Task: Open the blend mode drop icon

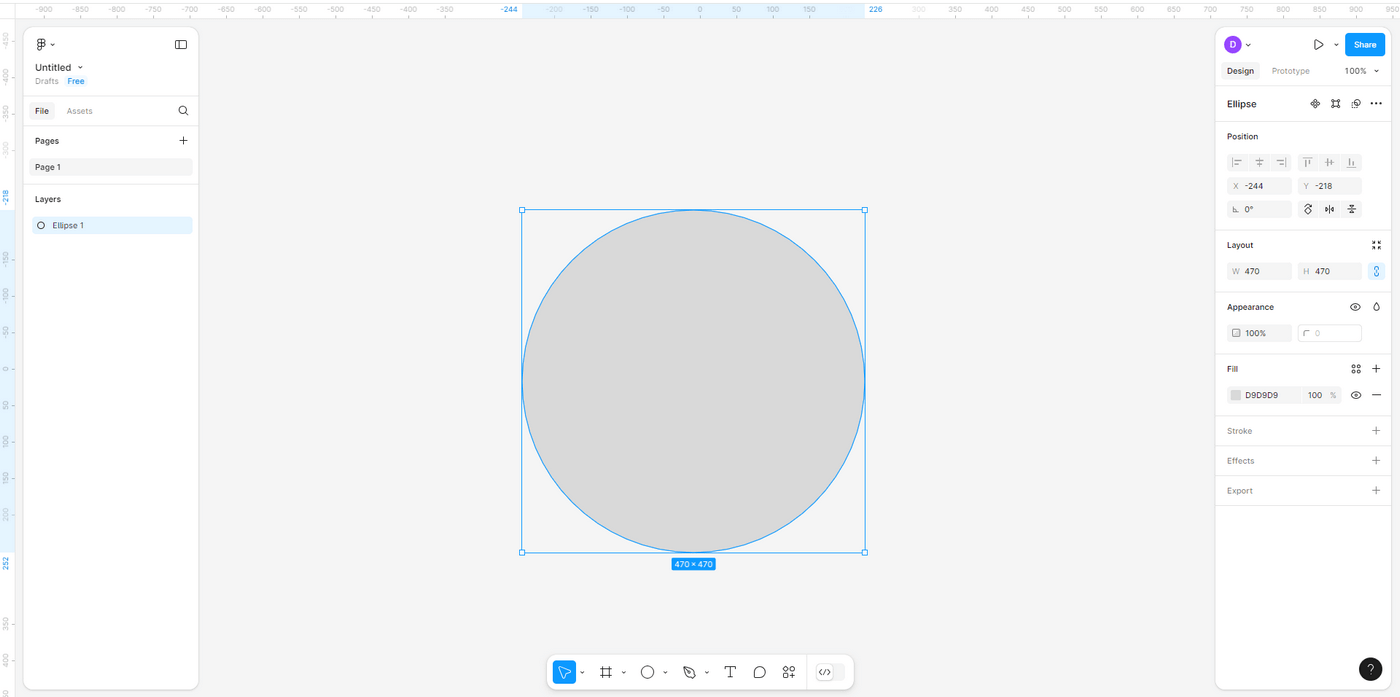Action: pyautogui.click(x=1376, y=307)
